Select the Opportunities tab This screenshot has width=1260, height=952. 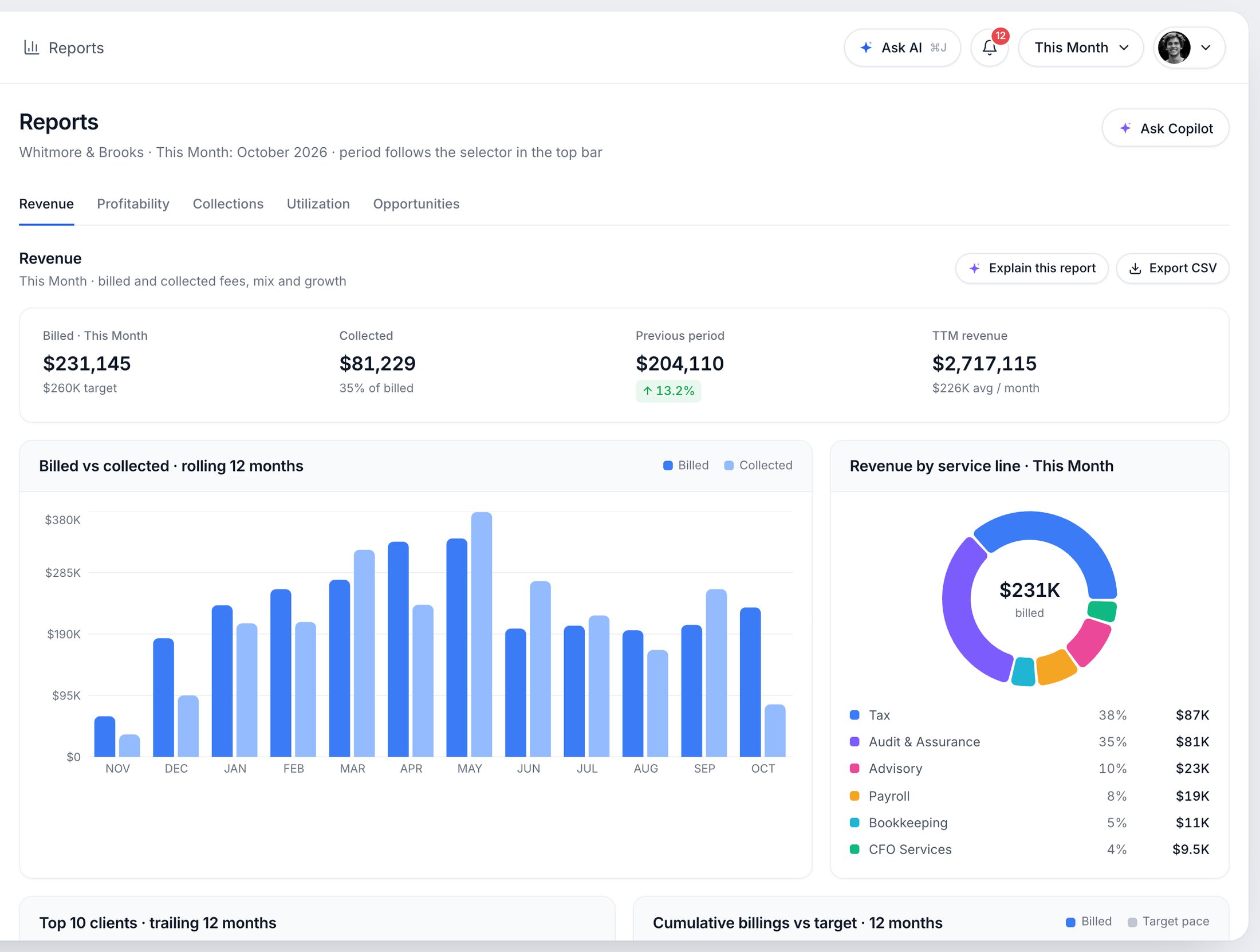416,204
